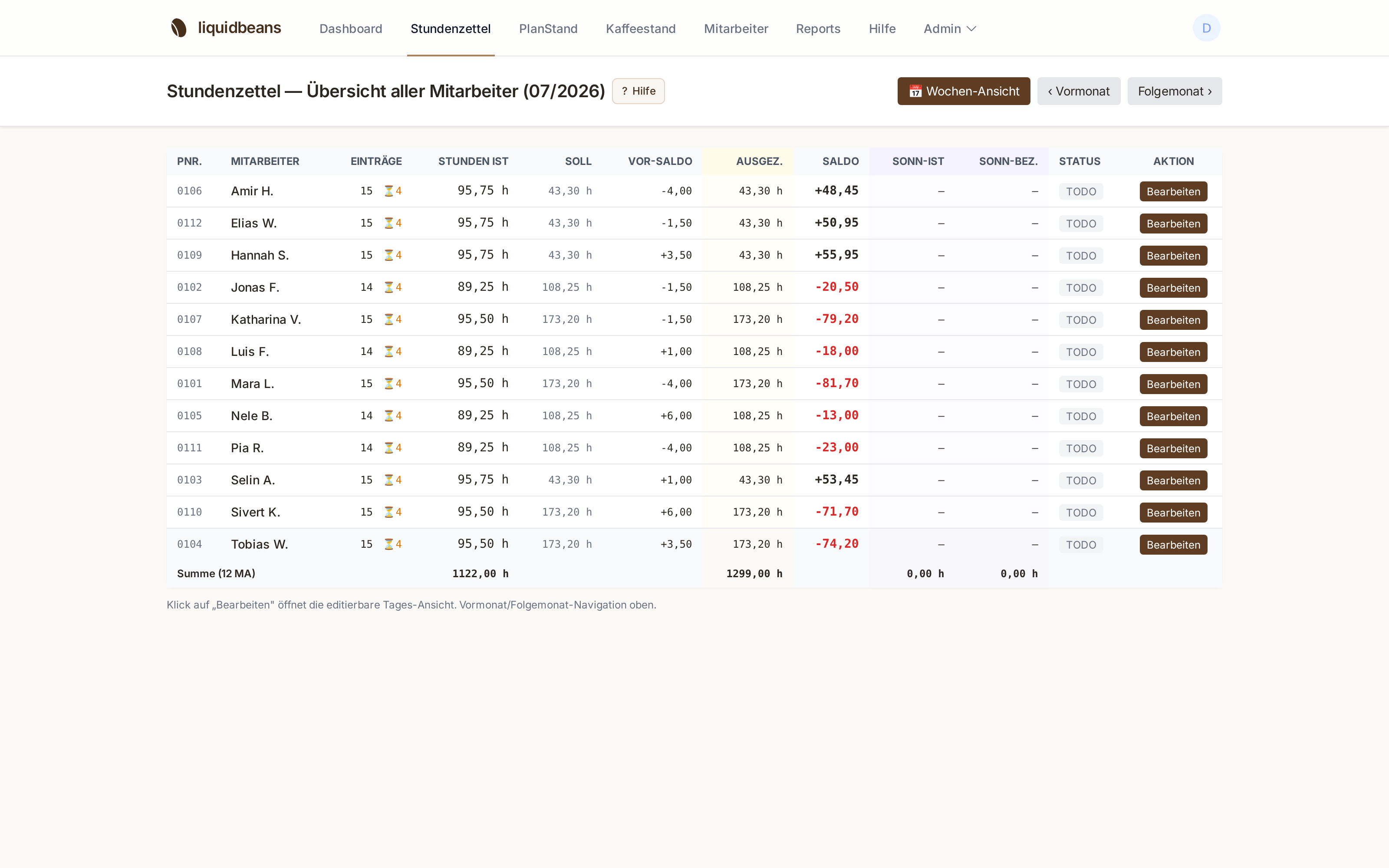Click hourglass pending icon in Tobias W. row

[x=388, y=544]
